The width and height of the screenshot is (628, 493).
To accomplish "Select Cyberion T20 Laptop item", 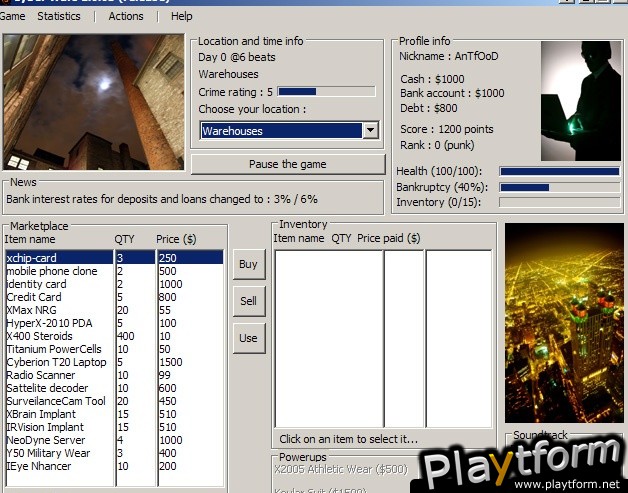I will [59, 362].
